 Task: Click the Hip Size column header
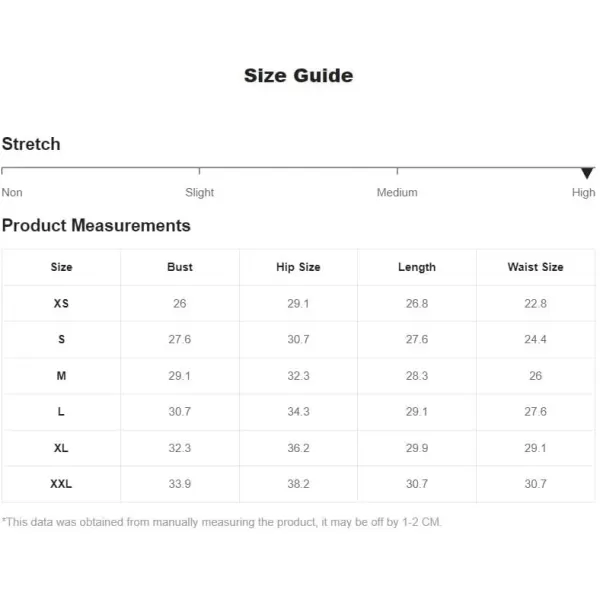click(x=298, y=267)
